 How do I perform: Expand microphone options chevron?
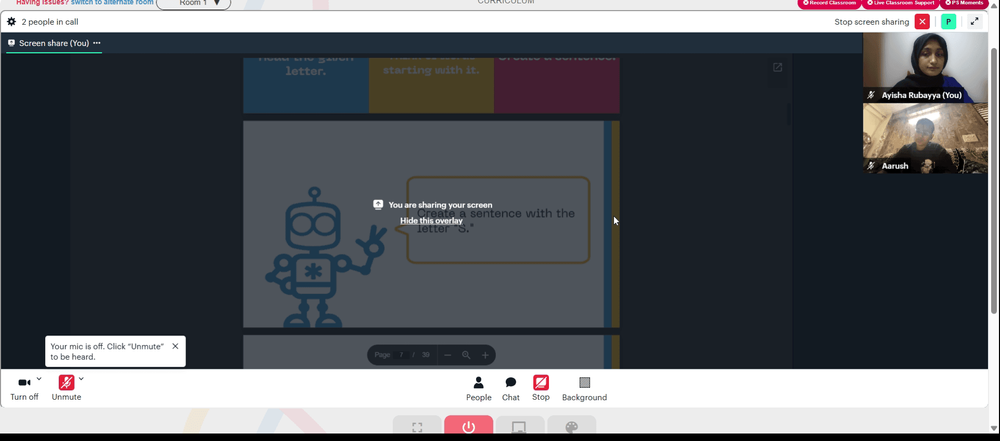pos(81,378)
